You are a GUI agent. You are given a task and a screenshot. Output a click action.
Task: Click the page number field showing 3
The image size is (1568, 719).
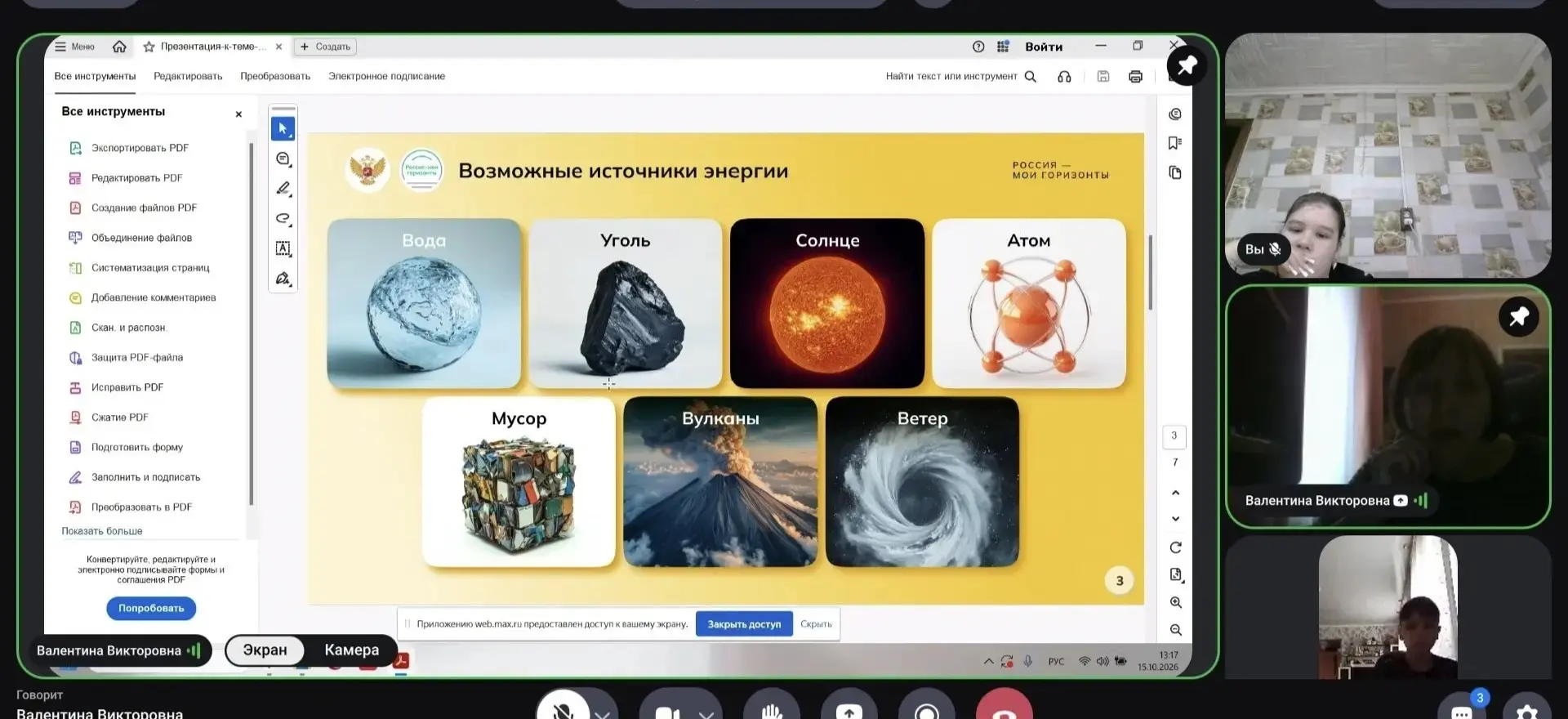pyautogui.click(x=1174, y=436)
